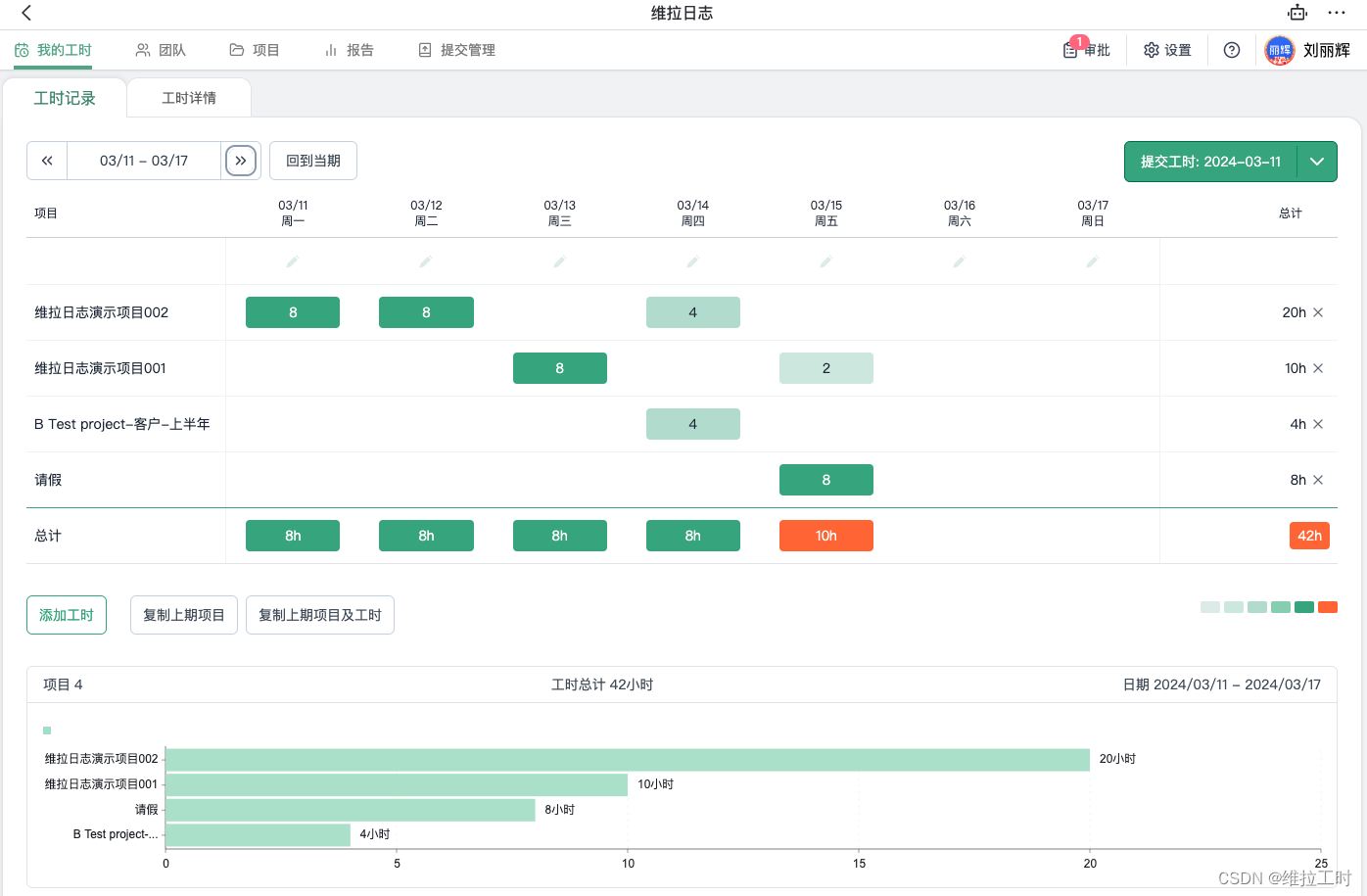Switch to the 工时详情 tab
This screenshot has height=896, width=1367.
pyautogui.click(x=189, y=98)
